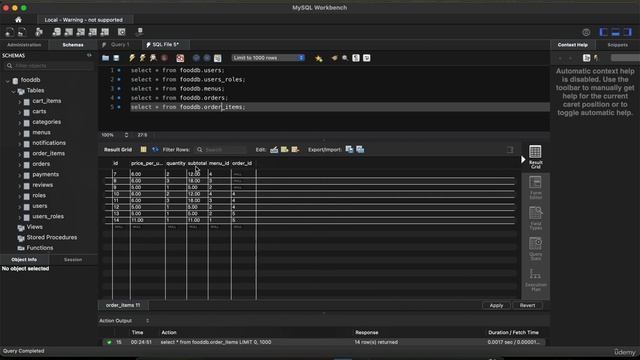
Task: Switch to the Snippets tab
Action: [x=618, y=45]
